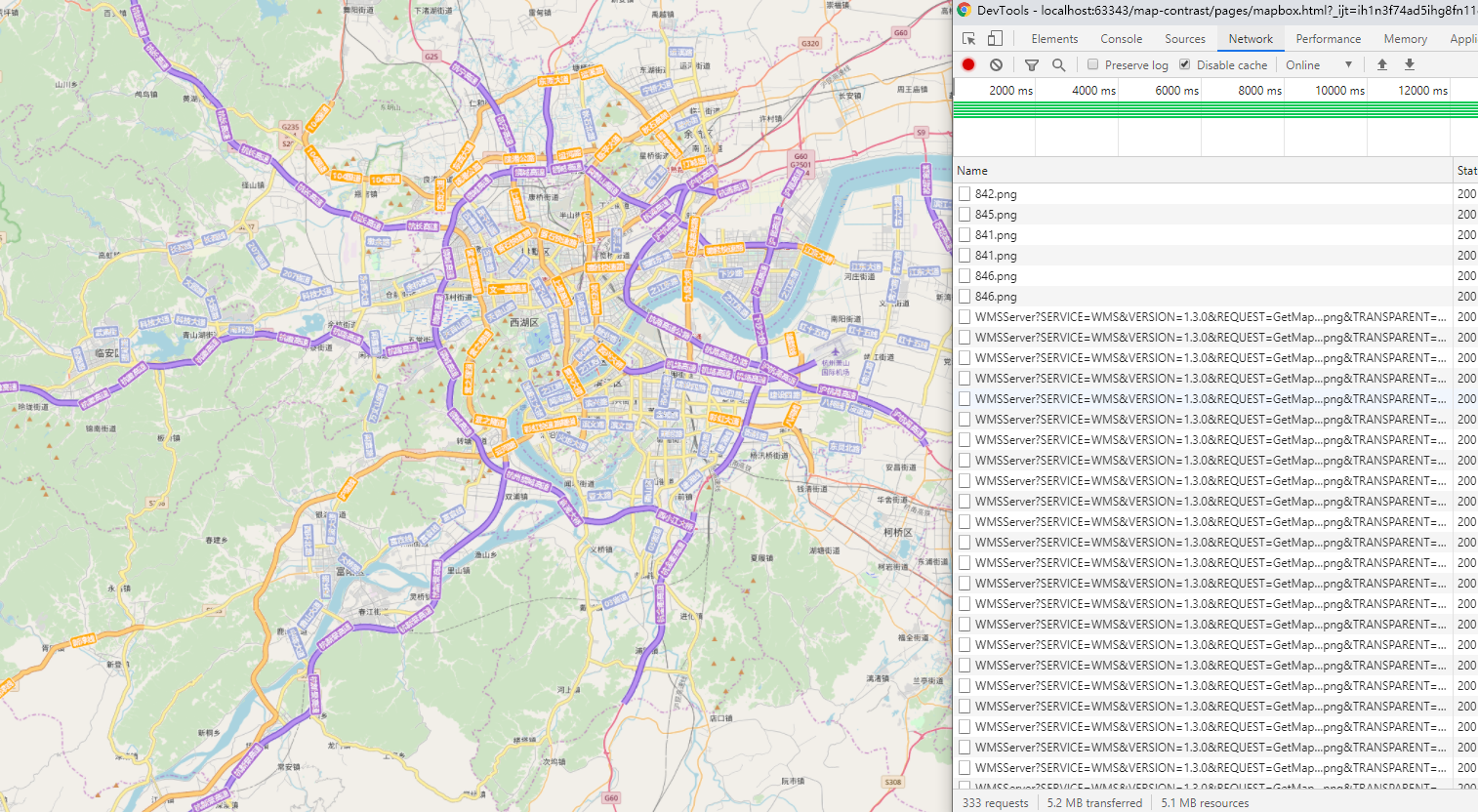This screenshot has height=812, width=1478.
Task: Uncheck the Disable cache checkbox
Action: [x=1184, y=65]
